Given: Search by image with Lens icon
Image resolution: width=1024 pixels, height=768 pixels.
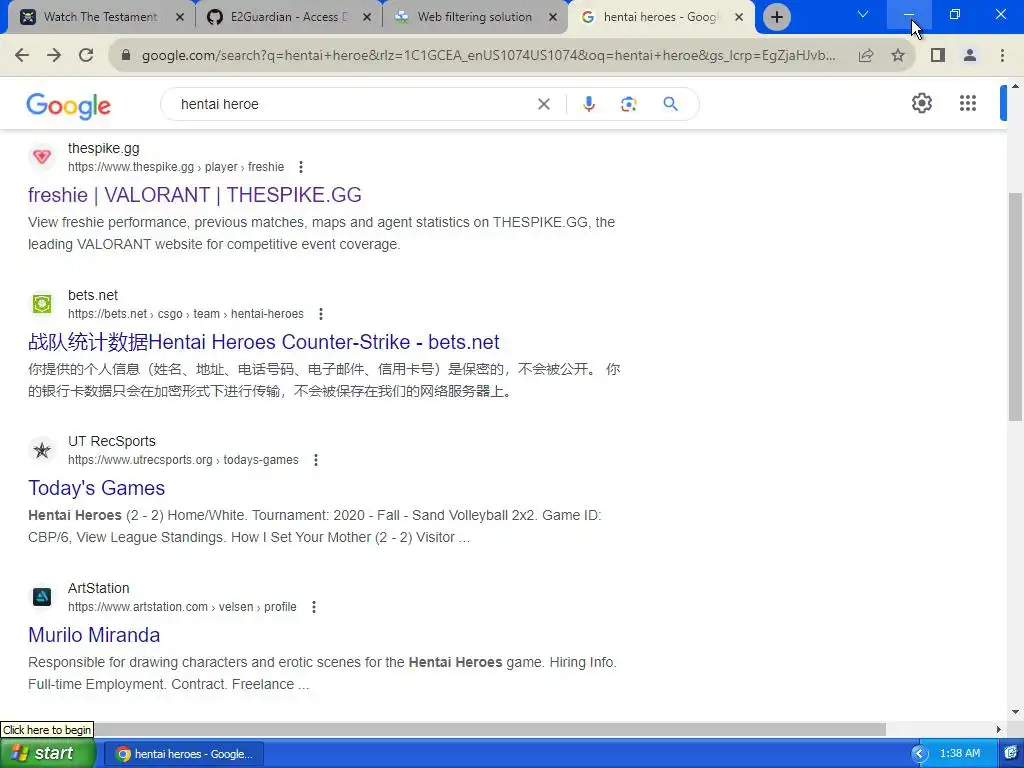Looking at the screenshot, I should [628, 104].
